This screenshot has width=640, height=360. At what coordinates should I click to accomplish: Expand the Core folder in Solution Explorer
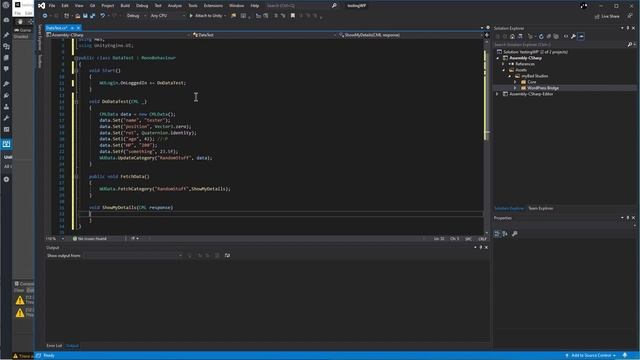point(515,82)
